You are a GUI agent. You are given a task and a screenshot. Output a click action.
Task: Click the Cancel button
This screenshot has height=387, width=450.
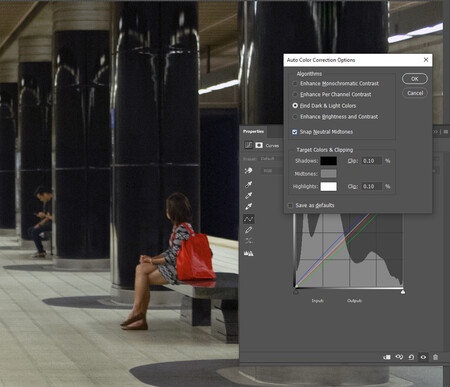coord(415,93)
